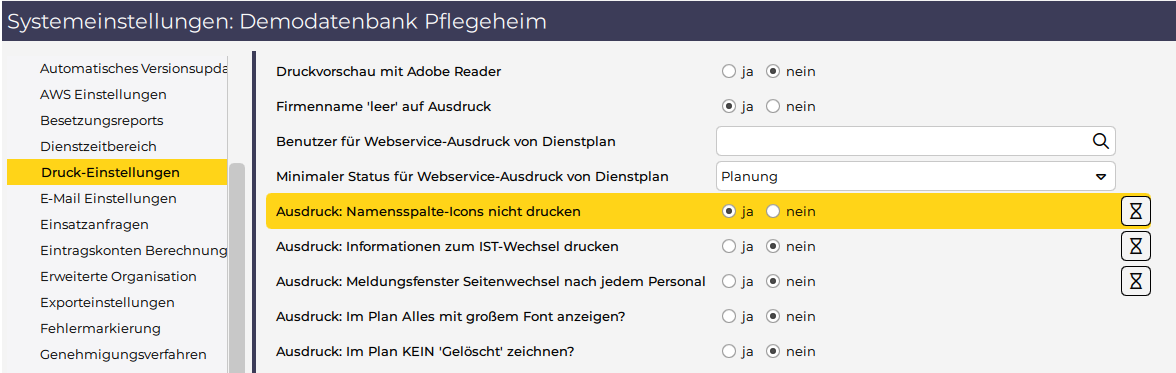
Task: Select E-Mail Einstellungen sidebar entry
Action: coord(109,199)
